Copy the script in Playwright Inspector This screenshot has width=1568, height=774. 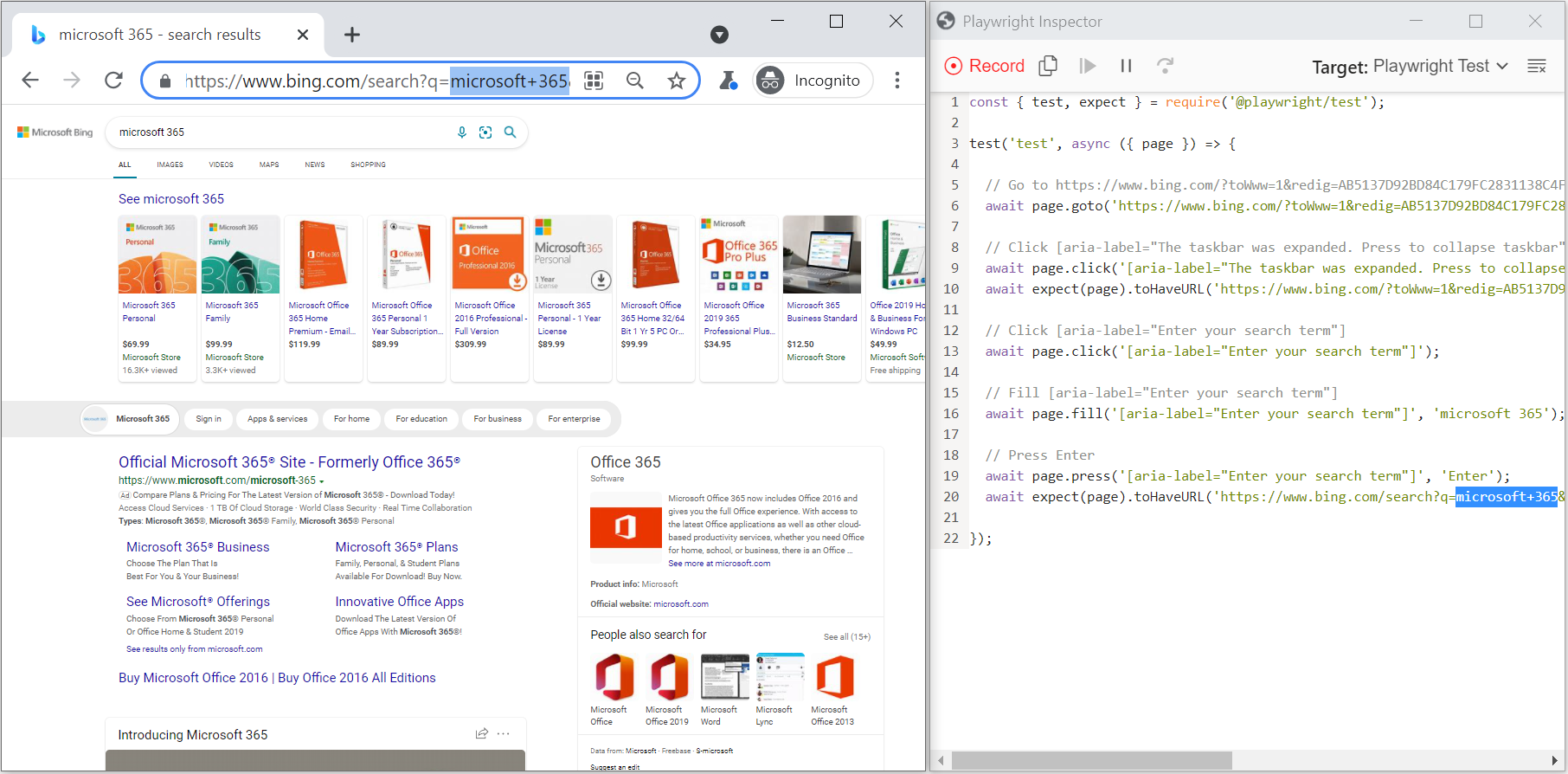[x=1048, y=66]
